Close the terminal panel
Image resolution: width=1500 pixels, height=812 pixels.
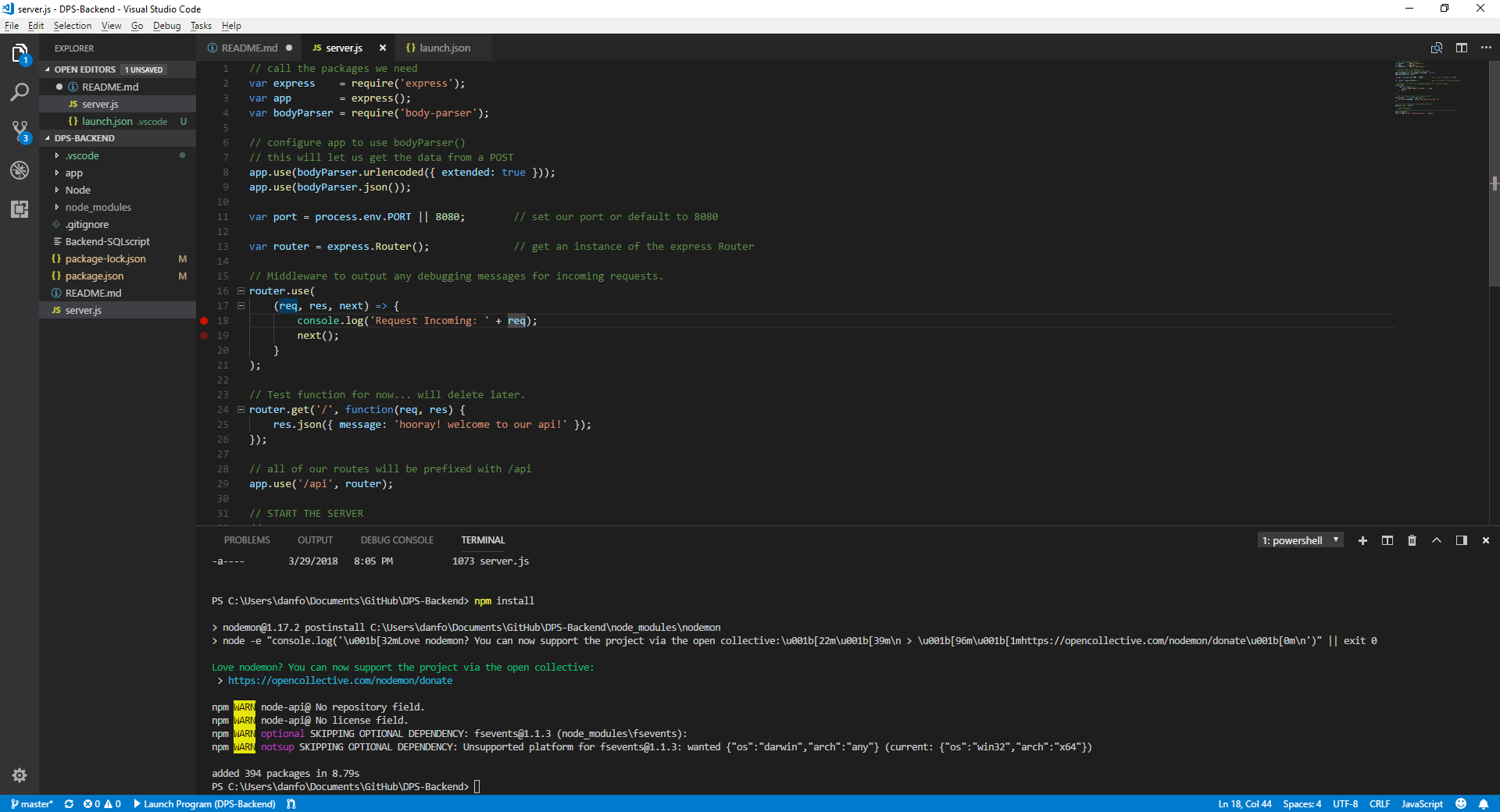1486,540
